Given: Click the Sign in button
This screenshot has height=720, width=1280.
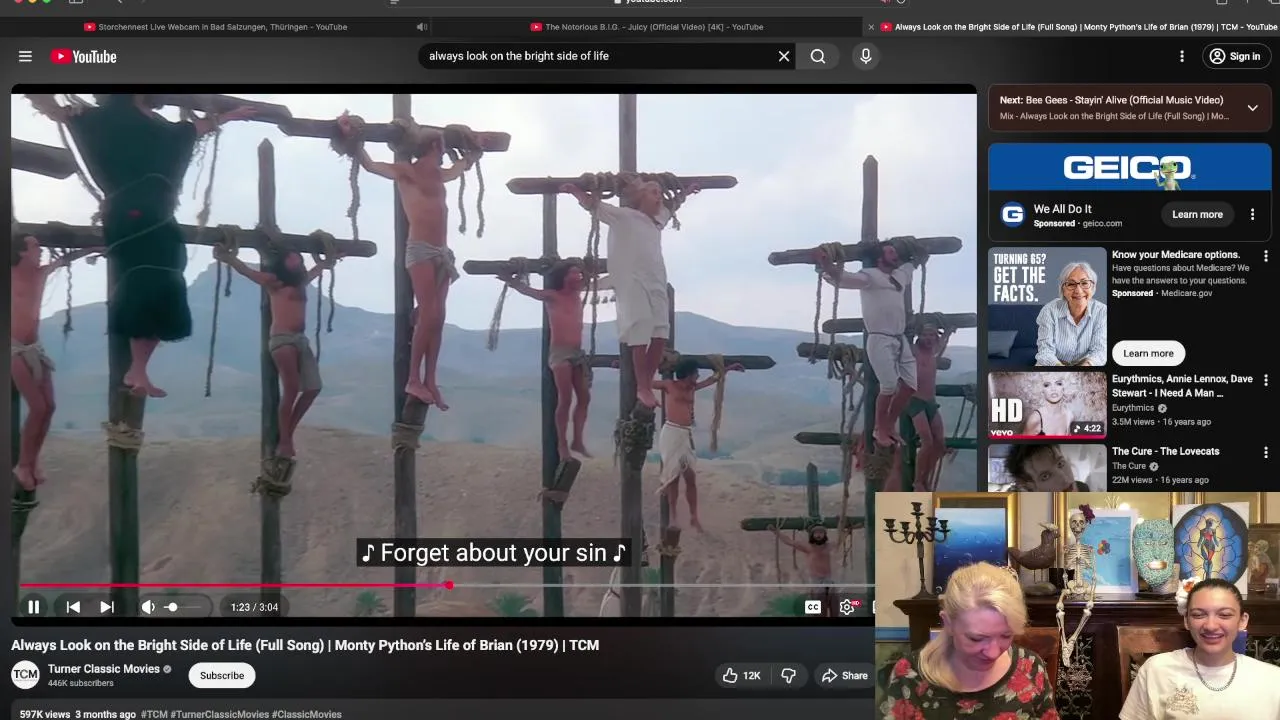Looking at the screenshot, I should [x=1234, y=57].
